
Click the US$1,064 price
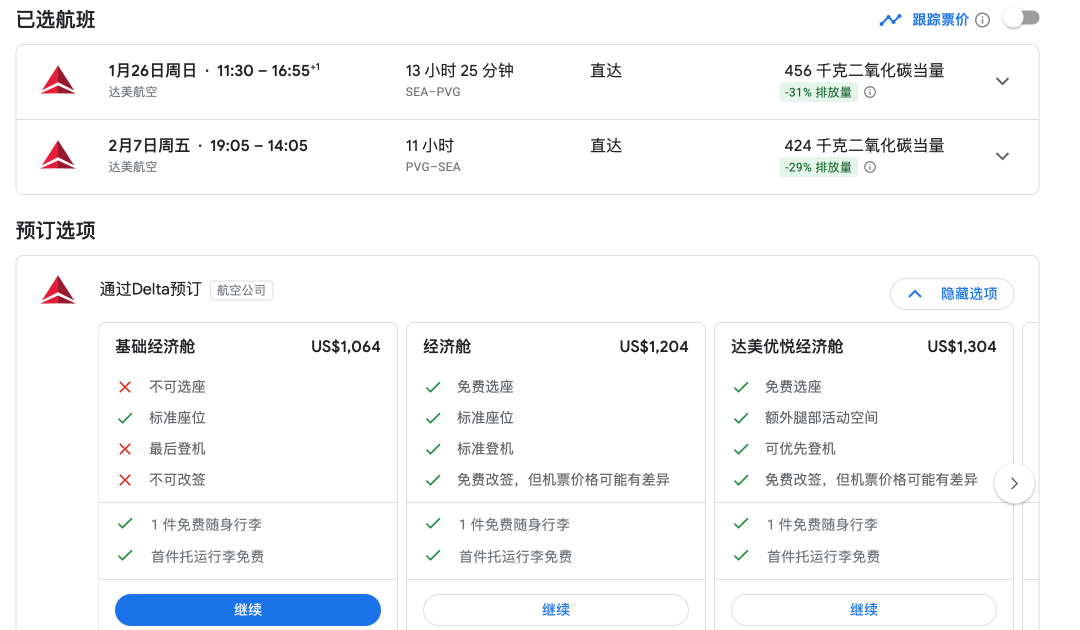tap(346, 346)
